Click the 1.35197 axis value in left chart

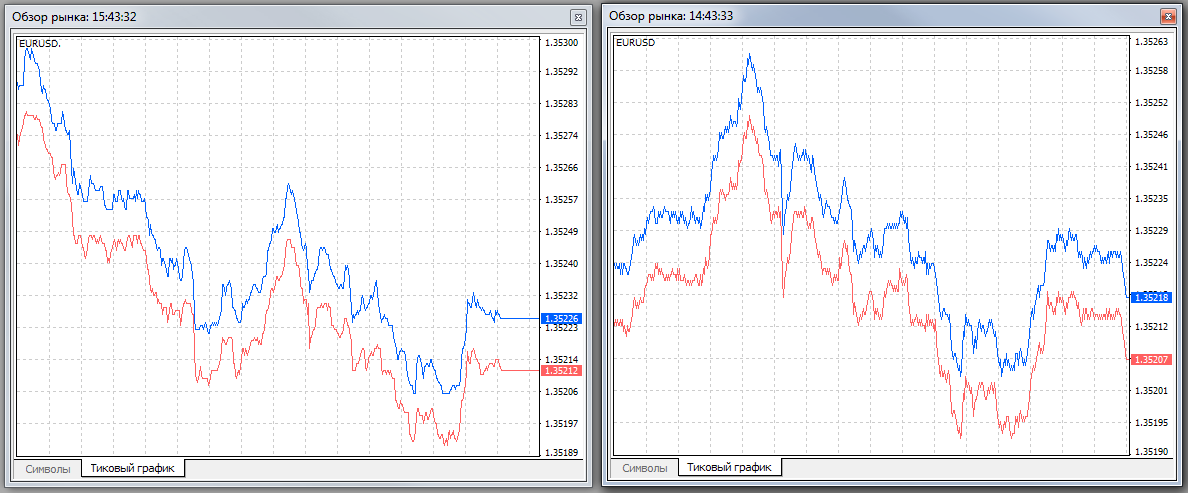pos(561,423)
